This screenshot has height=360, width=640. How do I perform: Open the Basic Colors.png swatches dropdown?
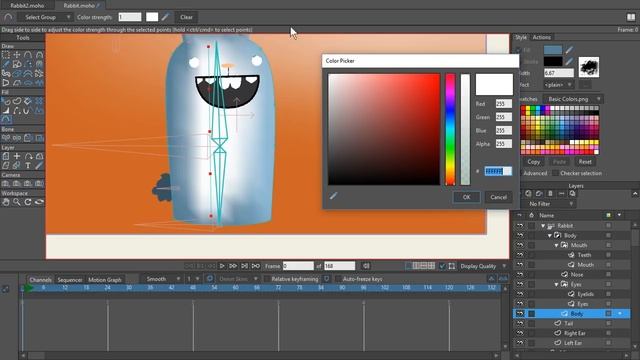(x=573, y=99)
